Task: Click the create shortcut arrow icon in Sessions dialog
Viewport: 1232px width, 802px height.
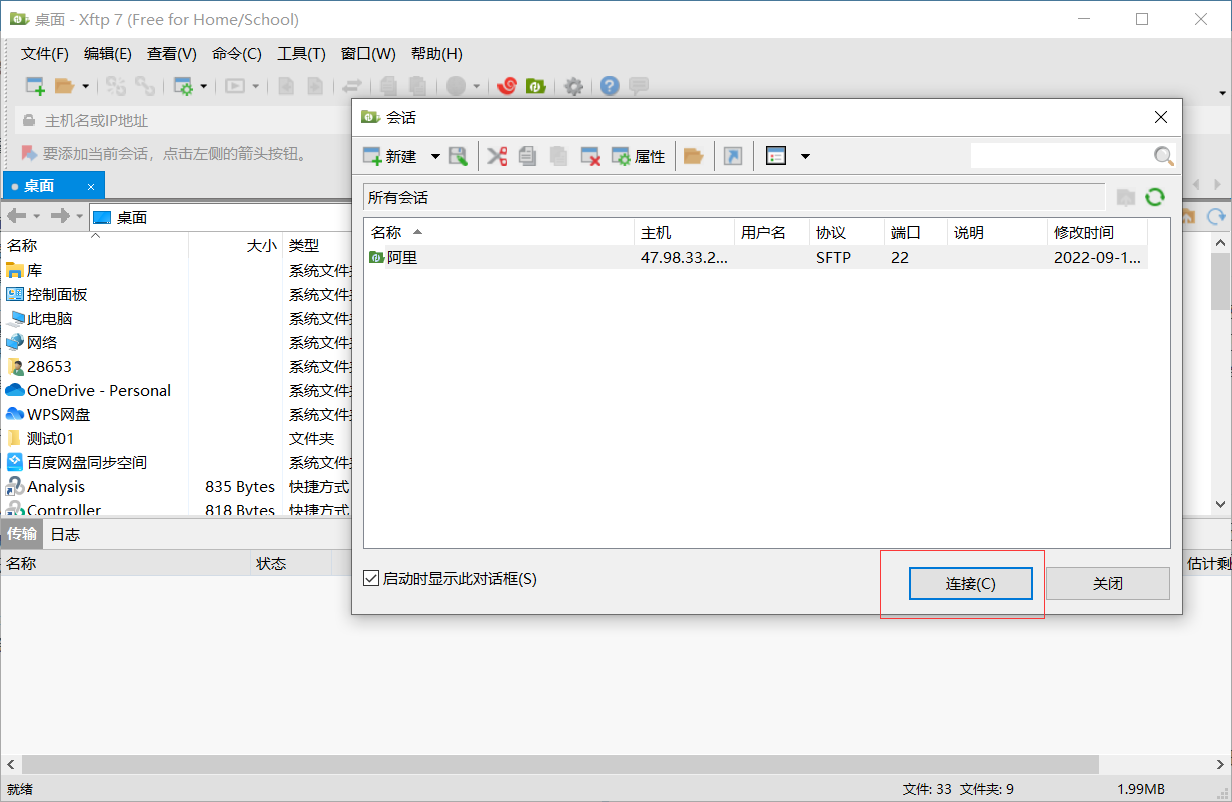Action: click(733, 156)
